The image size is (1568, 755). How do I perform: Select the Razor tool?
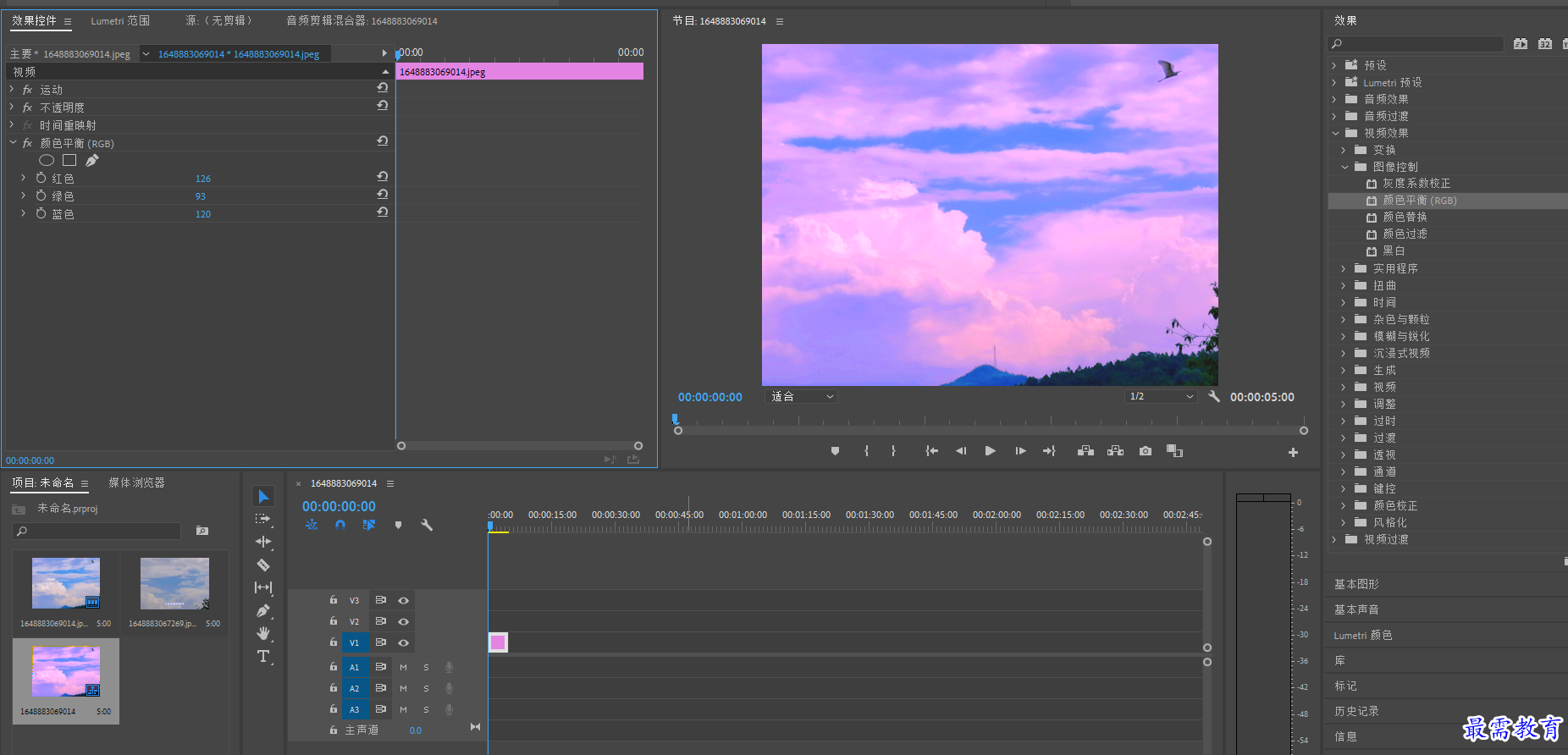click(263, 565)
